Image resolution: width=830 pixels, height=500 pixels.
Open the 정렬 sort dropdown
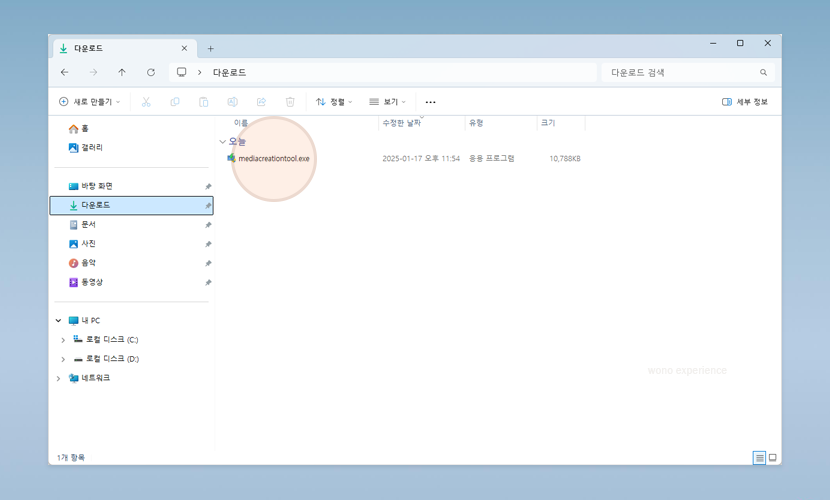pyautogui.click(x=334, y=102)
